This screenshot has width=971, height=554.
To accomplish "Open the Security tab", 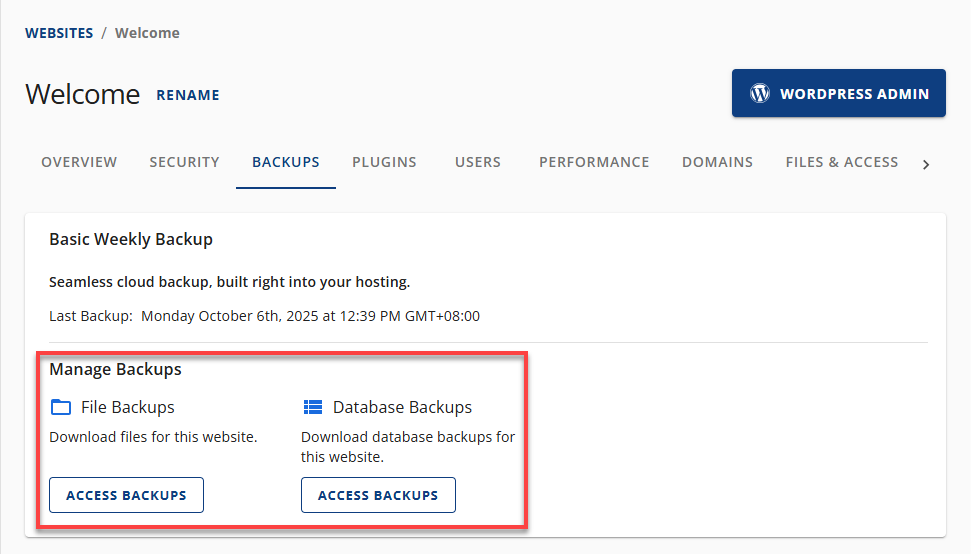I will 184,162.
